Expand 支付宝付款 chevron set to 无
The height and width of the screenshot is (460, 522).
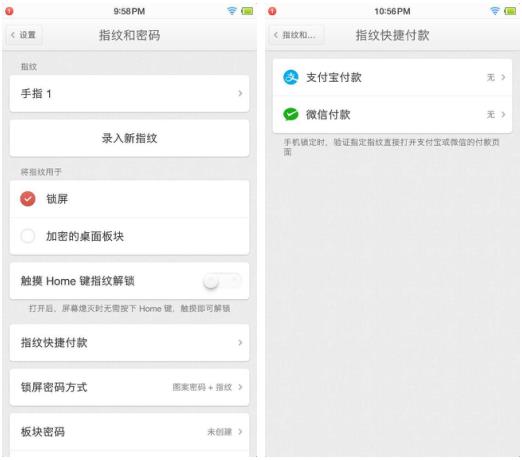click(503, 77)
